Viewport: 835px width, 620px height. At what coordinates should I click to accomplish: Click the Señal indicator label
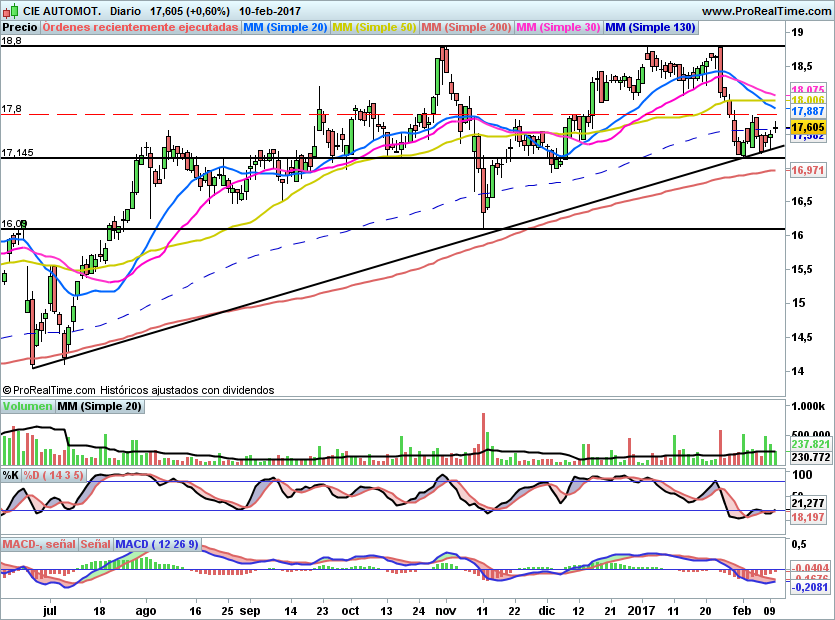tap(96, 544)
